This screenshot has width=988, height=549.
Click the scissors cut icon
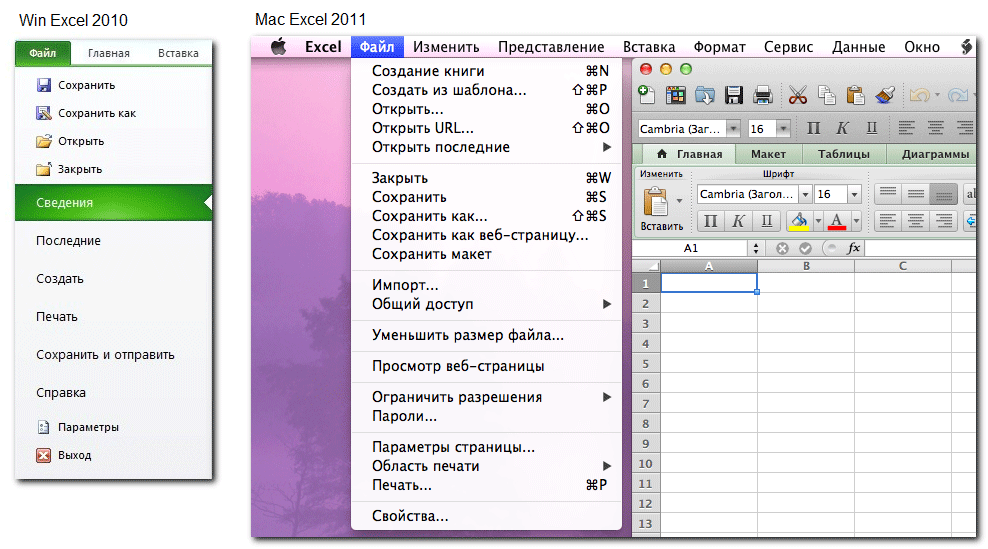[798, 95]
